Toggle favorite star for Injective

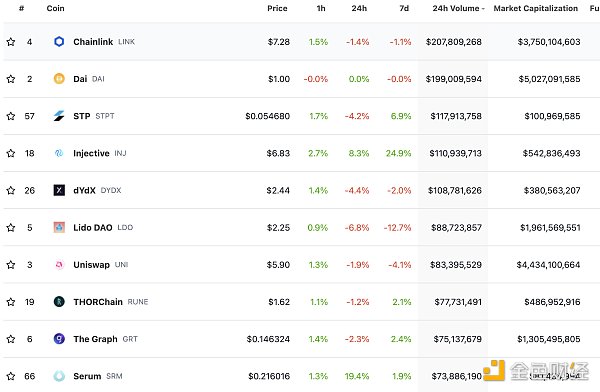coord(11,153)
